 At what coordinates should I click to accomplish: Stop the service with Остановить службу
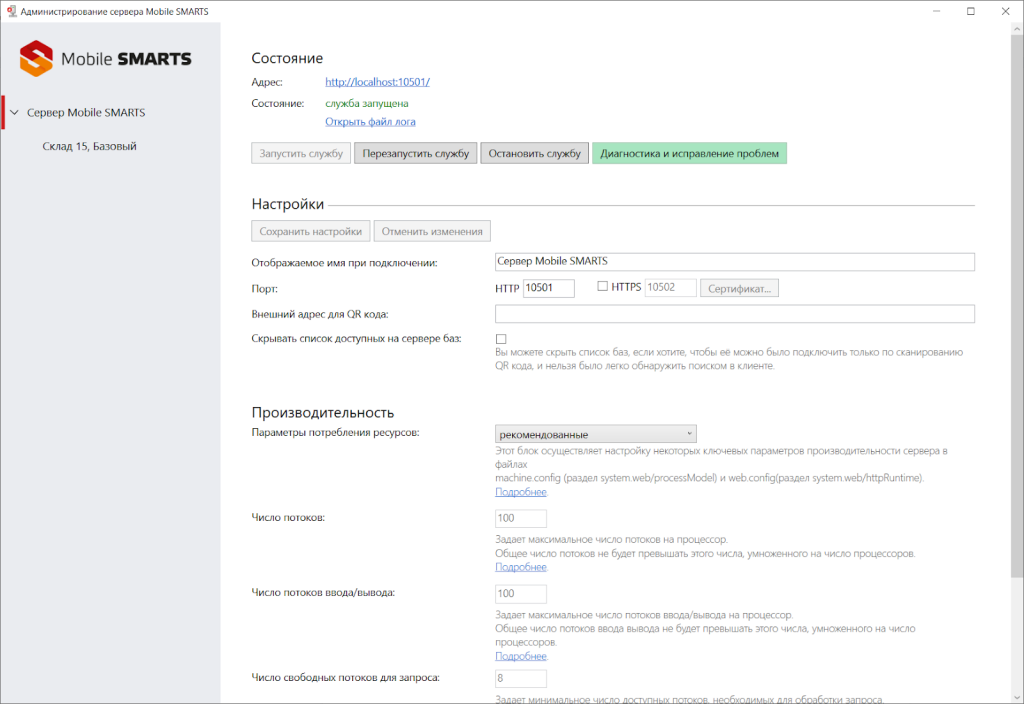pos(535,153)
